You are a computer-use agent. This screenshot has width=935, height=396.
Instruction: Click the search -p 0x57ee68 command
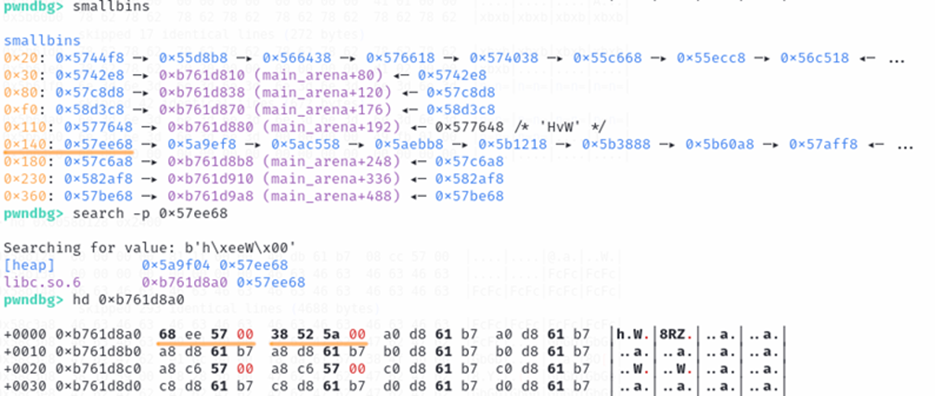click(x=150, y=213)
